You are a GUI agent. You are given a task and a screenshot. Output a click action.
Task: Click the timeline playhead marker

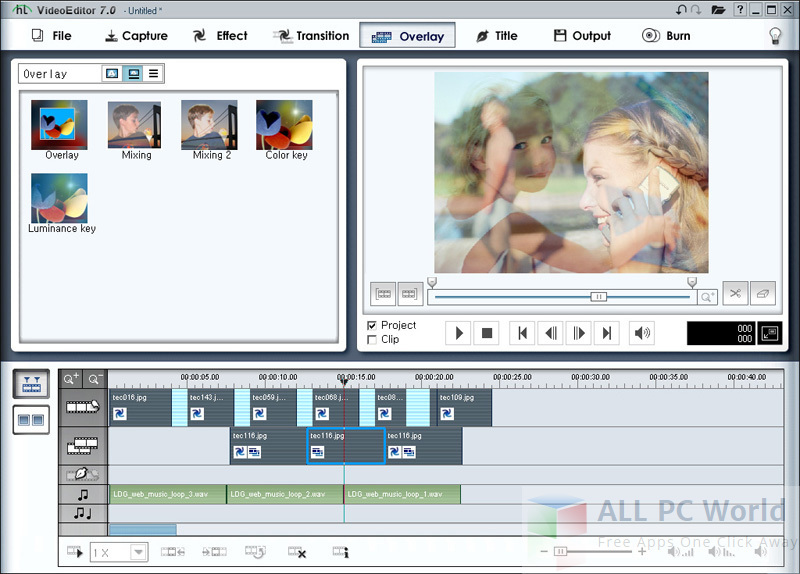click(x=344, y=381)
